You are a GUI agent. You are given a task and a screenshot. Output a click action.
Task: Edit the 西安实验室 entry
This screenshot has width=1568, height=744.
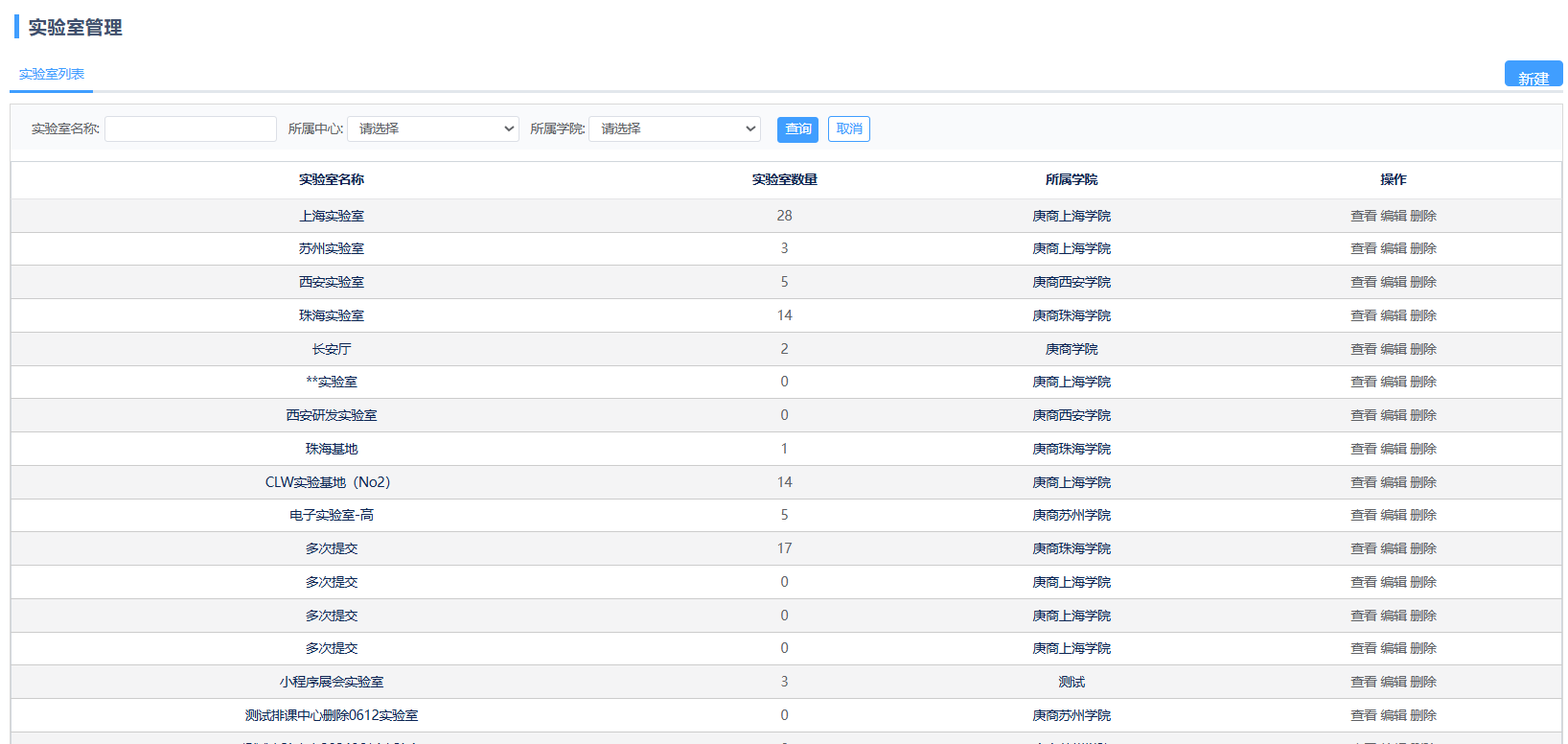coord(1394,282)
